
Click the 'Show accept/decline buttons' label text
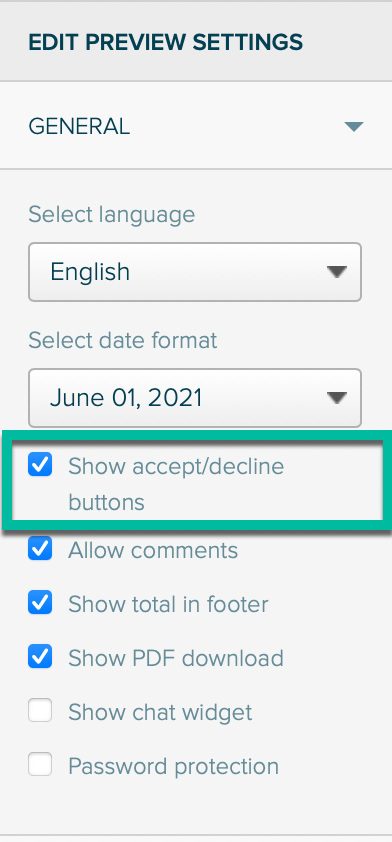(x=176, y=484)
